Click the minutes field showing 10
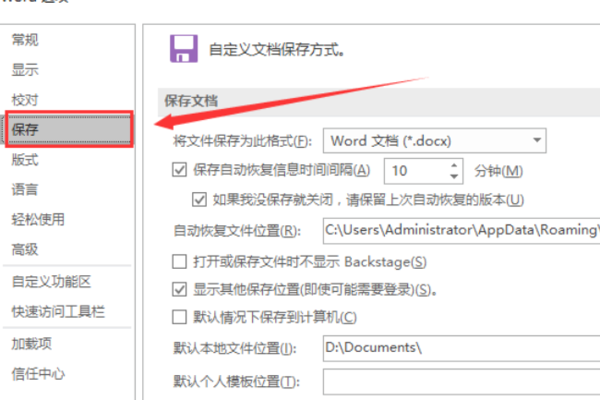The height and width of the screenshot is (400, 600). tap(416, 171)
